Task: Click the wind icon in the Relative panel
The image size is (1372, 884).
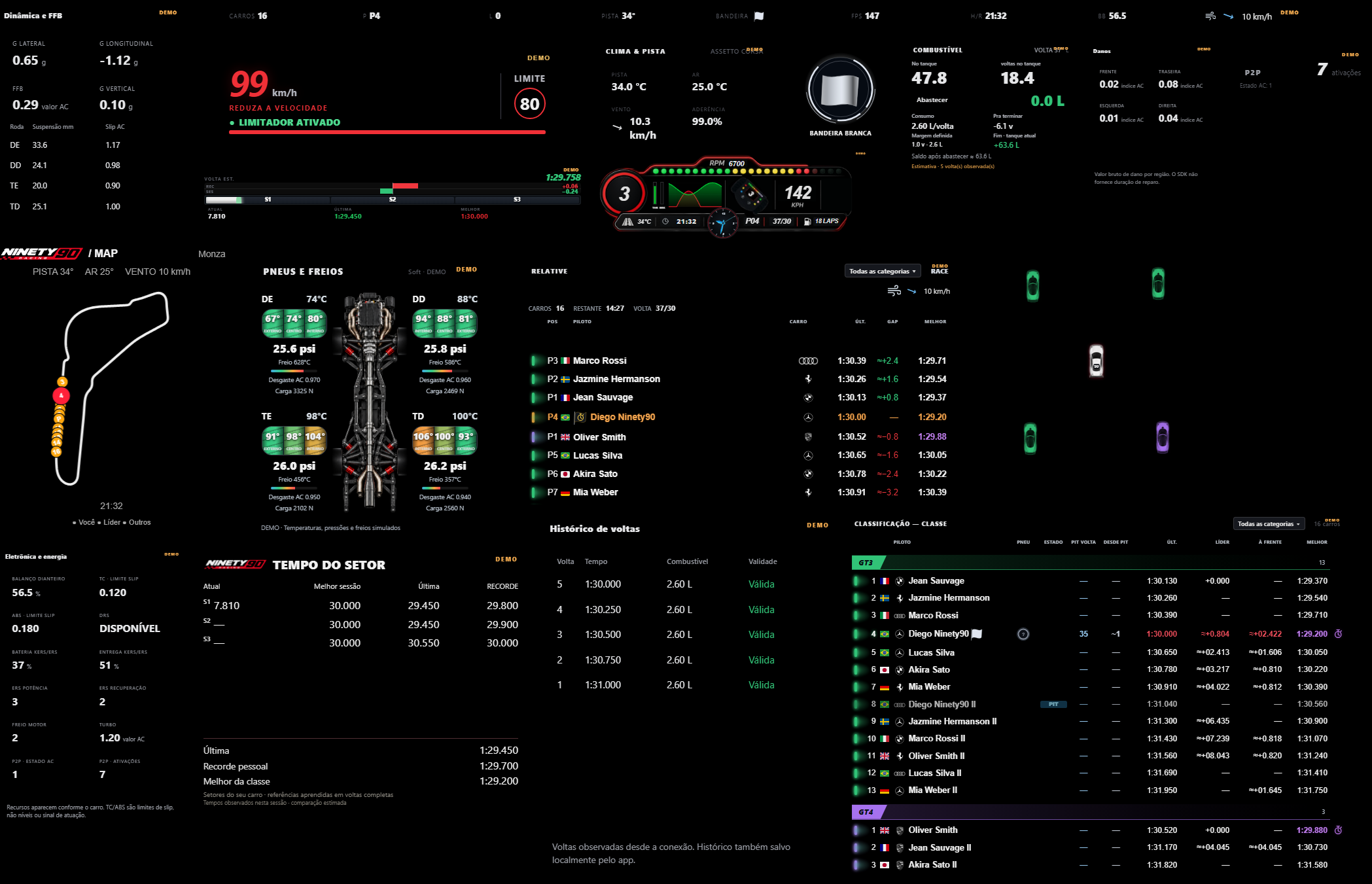Action: tap(894, 291)
